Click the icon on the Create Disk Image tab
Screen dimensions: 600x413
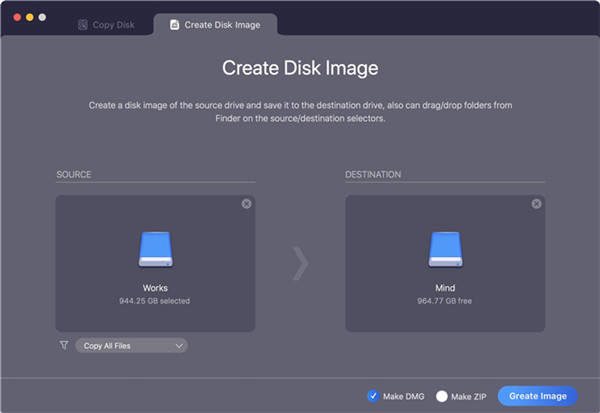175,24
